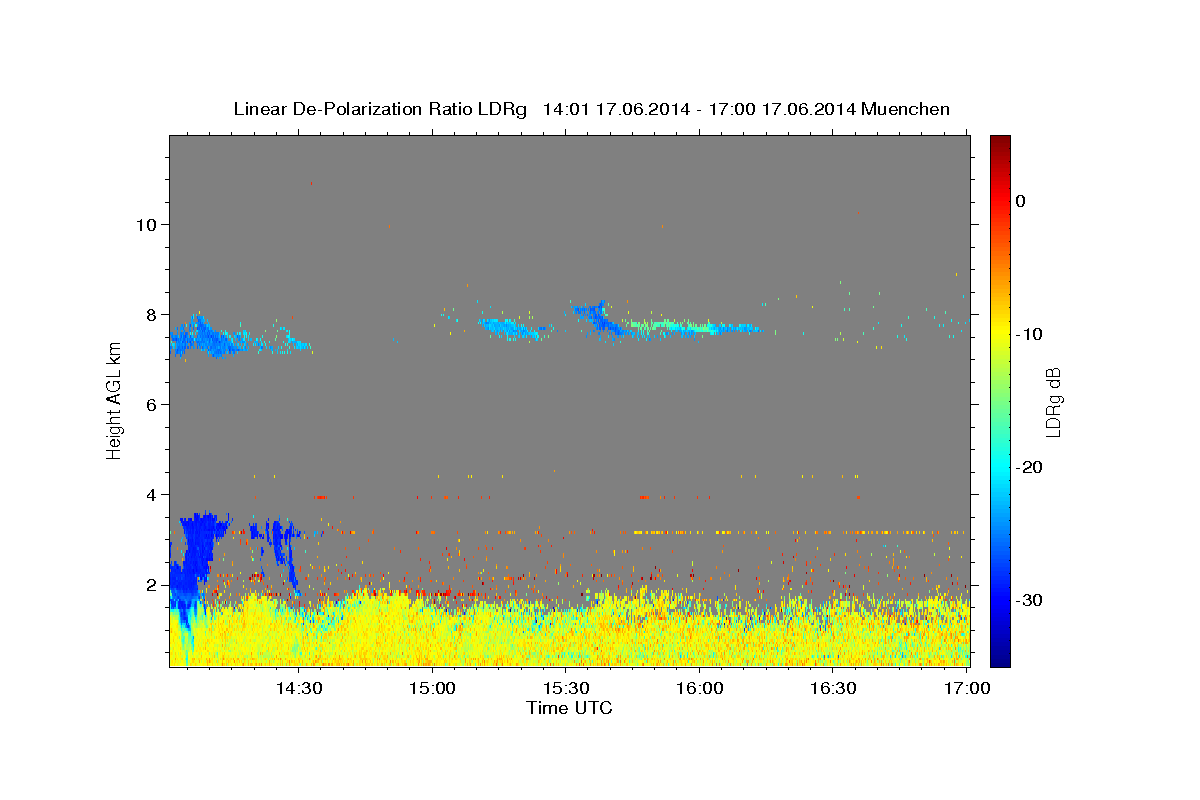The image size is (1200, 800).
Task: Click the 14:30 time tick label
Action: (299, 688)
